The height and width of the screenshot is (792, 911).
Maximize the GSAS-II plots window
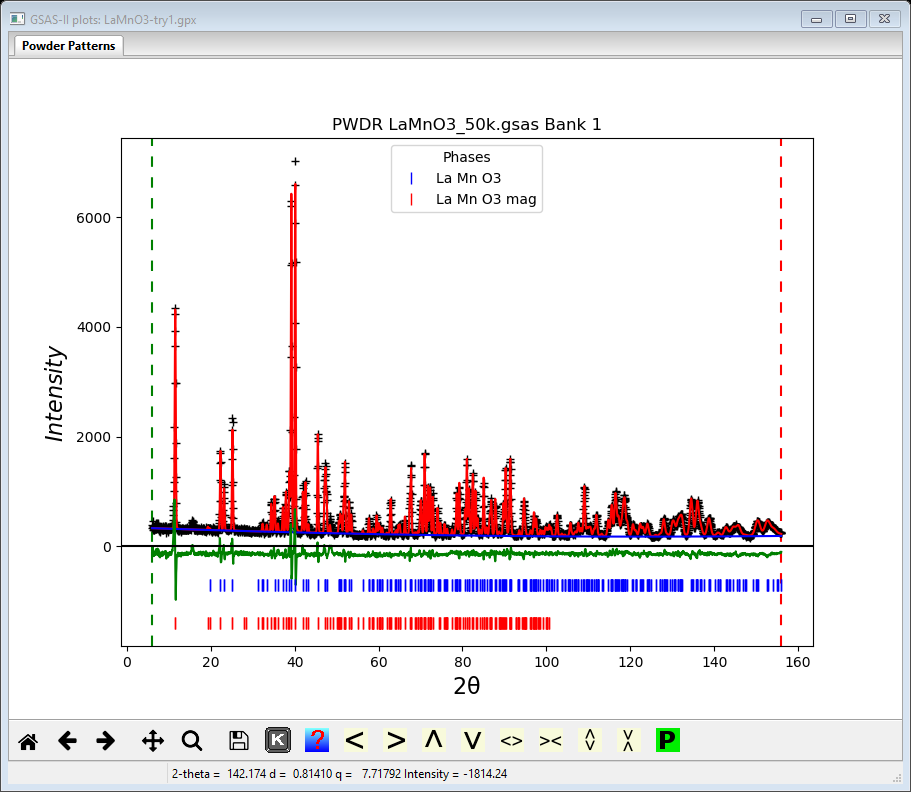coord(850,19)
